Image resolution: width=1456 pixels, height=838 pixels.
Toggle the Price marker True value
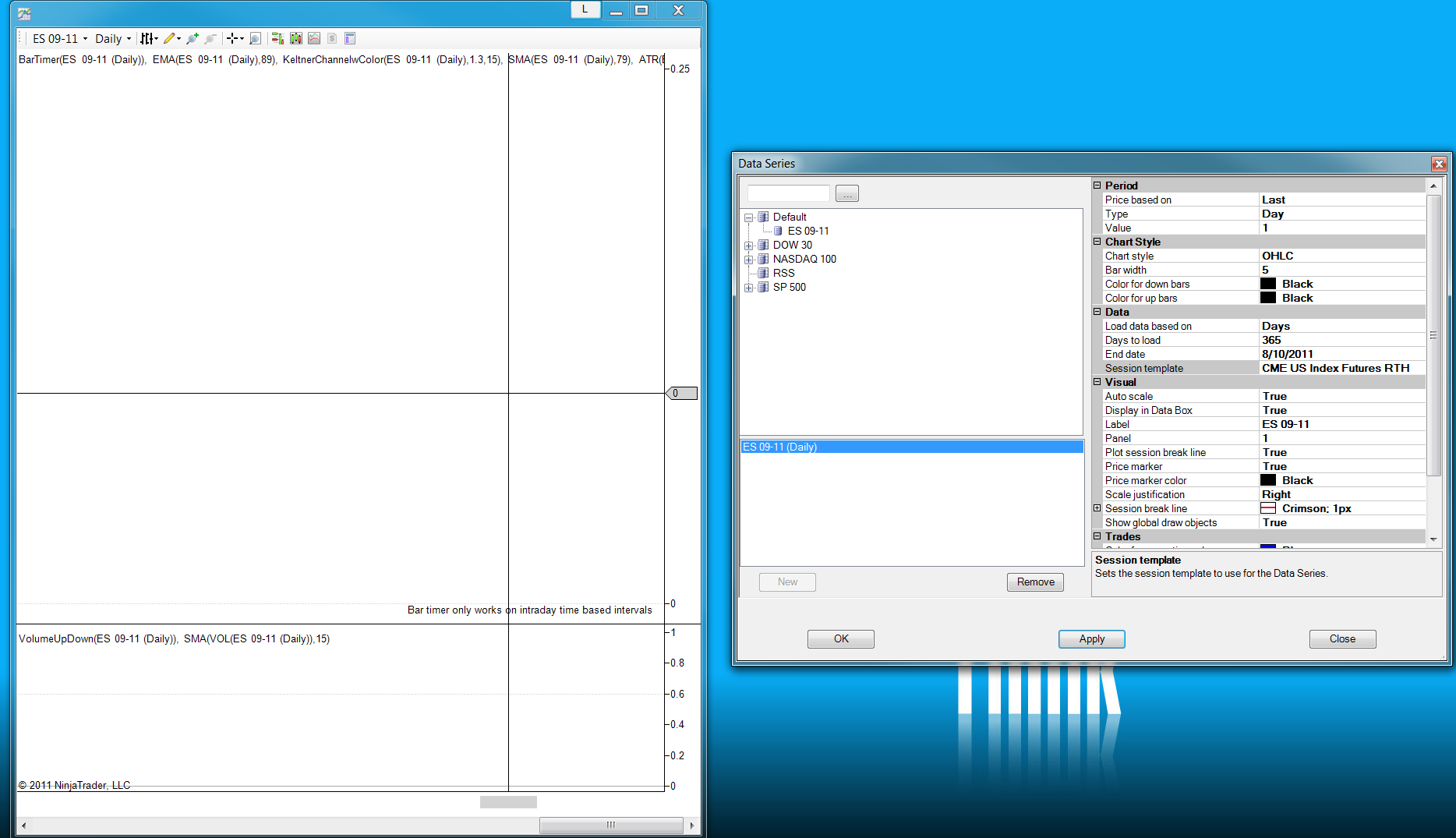point(1342,466)
